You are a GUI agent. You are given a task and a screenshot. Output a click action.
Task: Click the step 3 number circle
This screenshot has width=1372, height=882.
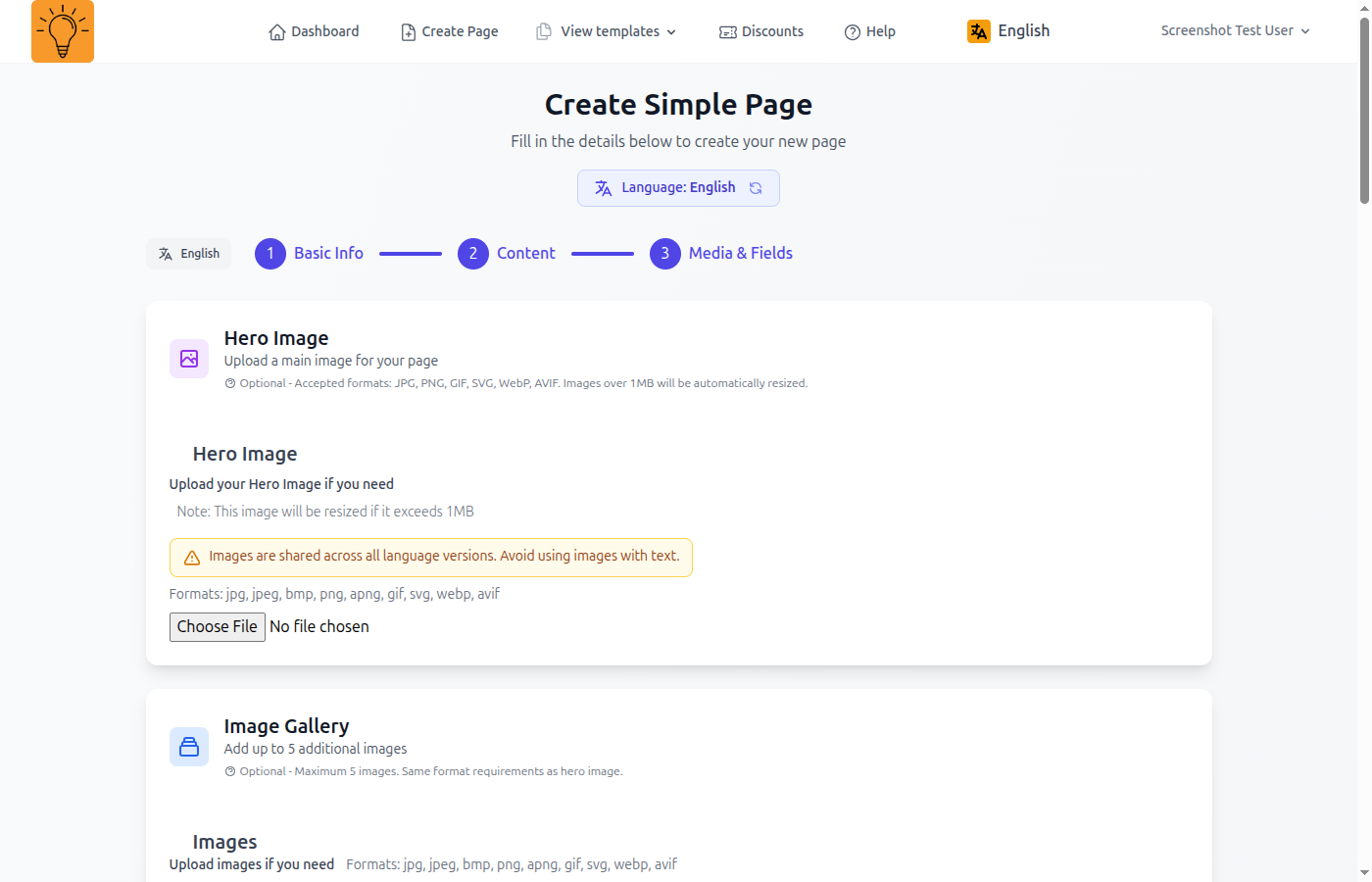click(x=665, y=254)
